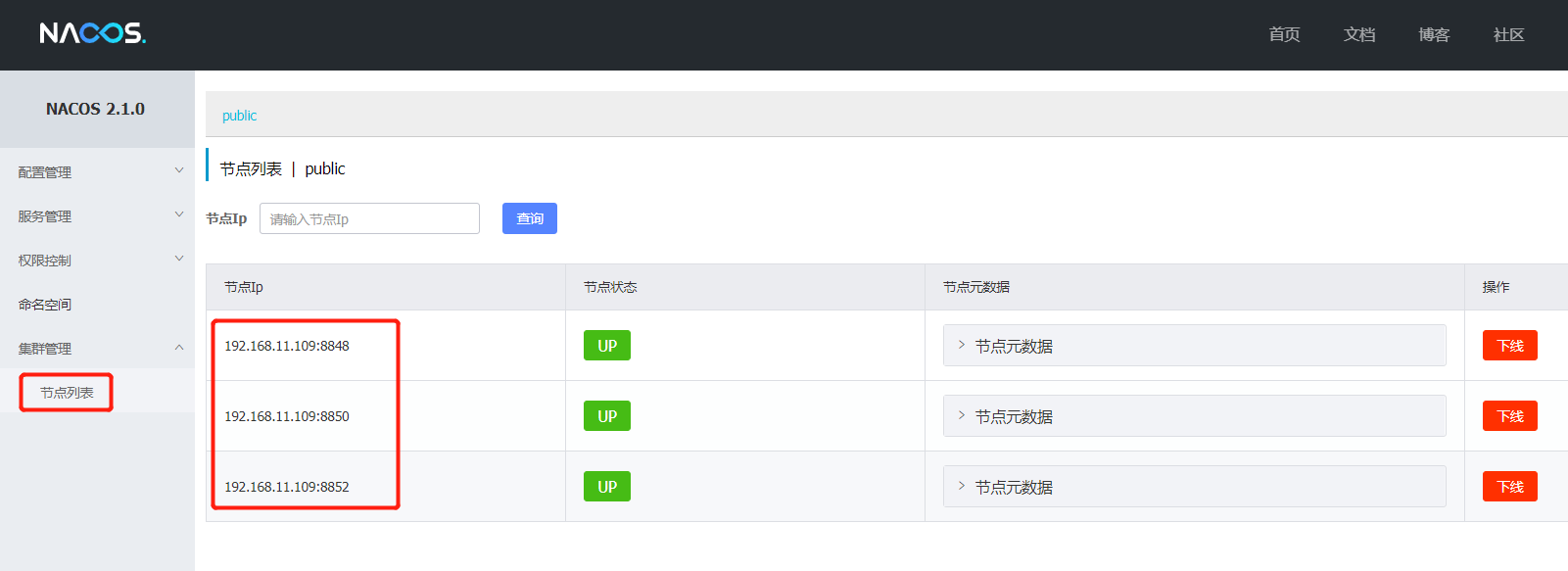This screenshot has width=1568, height=571.
Task: Open the 命名空间 menu item
Action: [45, 305]
